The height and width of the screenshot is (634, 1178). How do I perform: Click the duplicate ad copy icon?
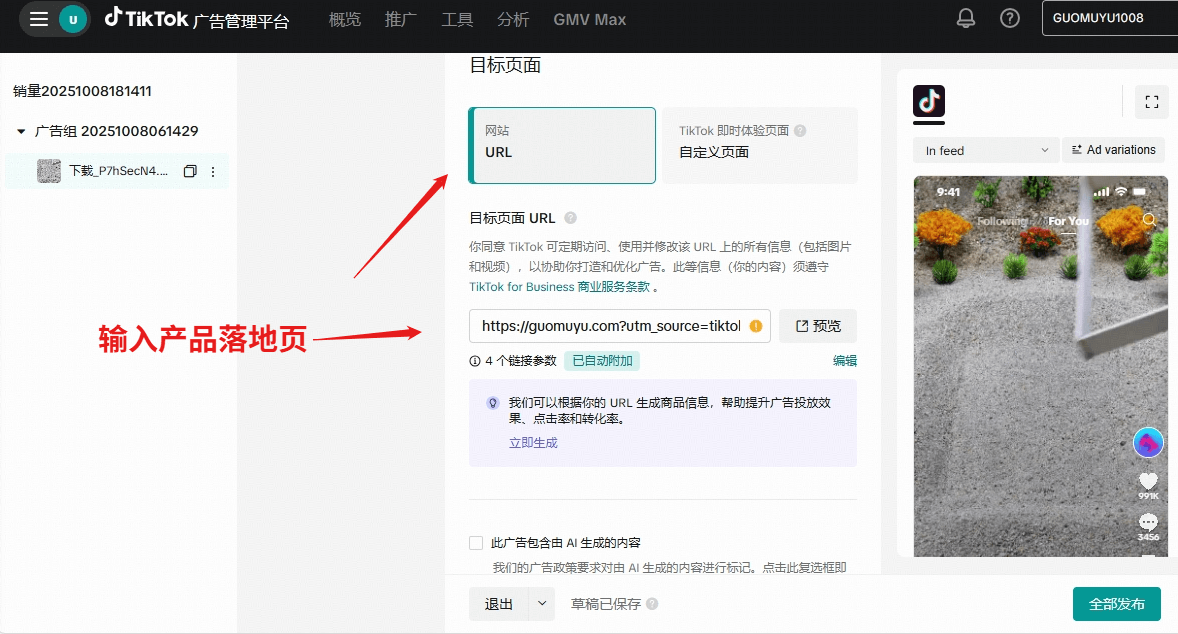(x=190, y=172)
